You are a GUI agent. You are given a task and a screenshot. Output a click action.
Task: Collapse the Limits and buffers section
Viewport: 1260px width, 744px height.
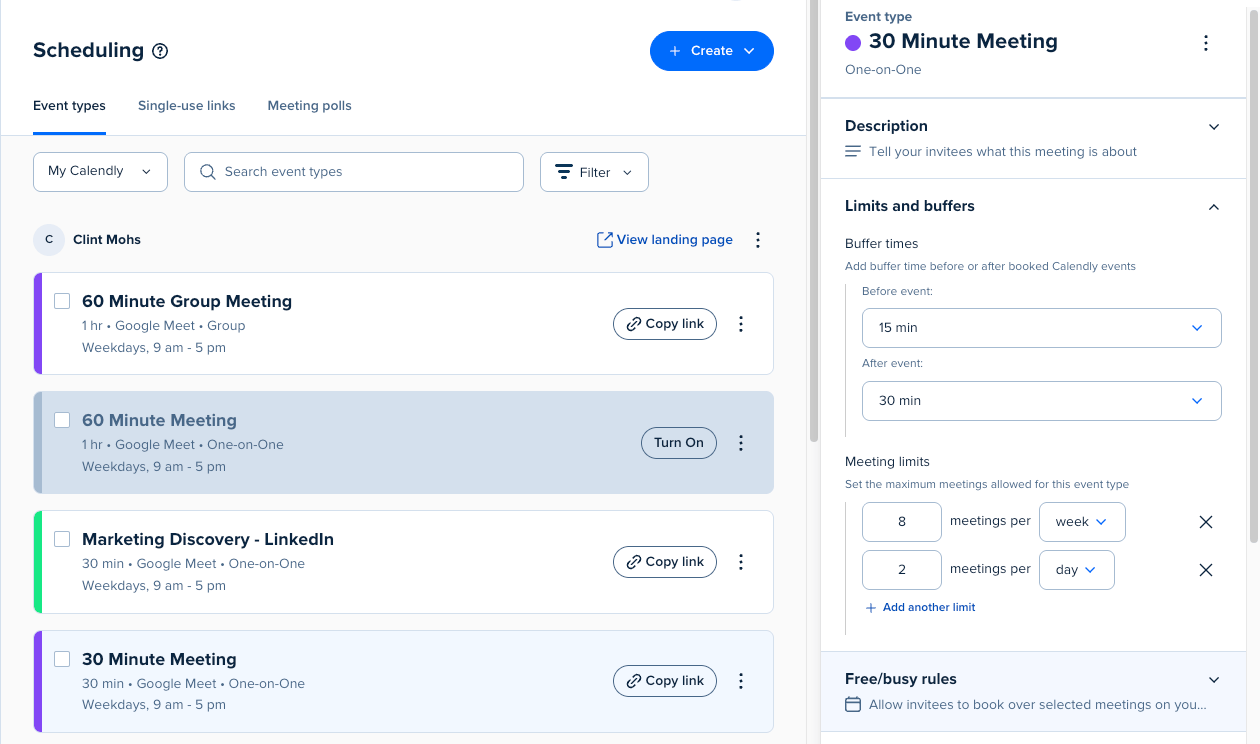1213,207
